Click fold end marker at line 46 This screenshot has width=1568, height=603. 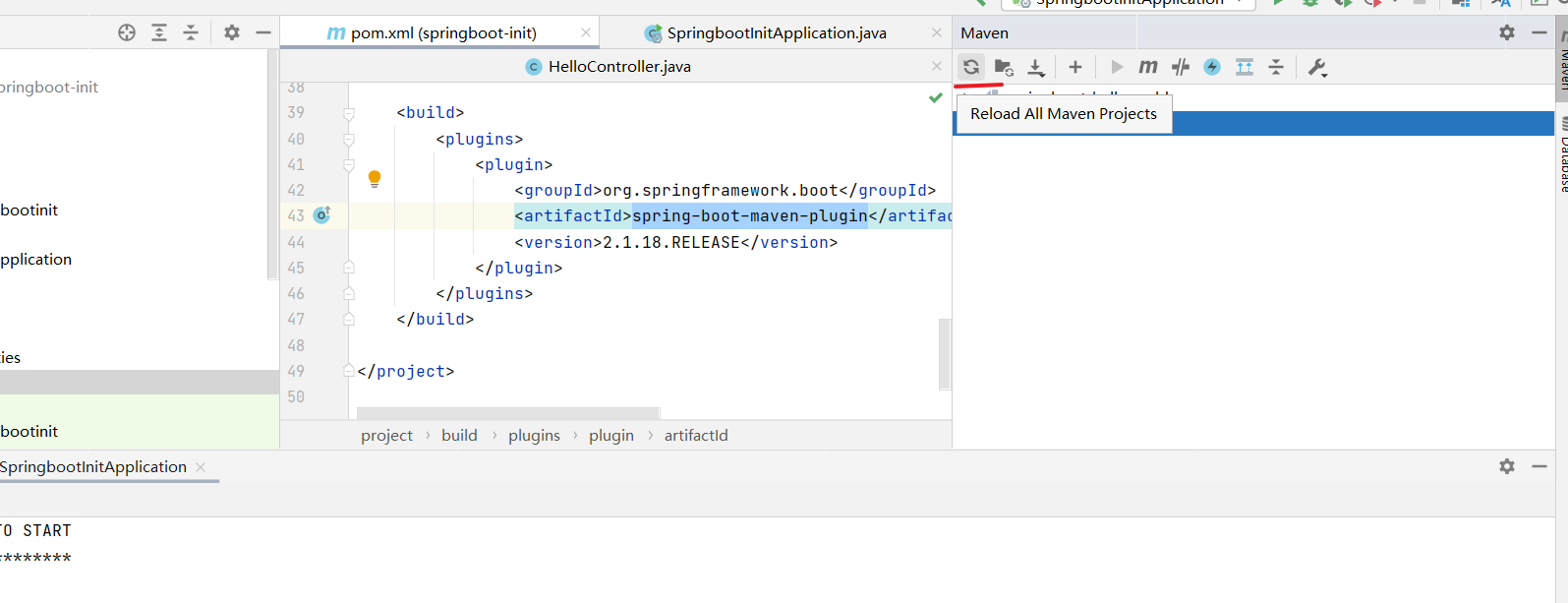pyautogui.click(x=349, y=293)
